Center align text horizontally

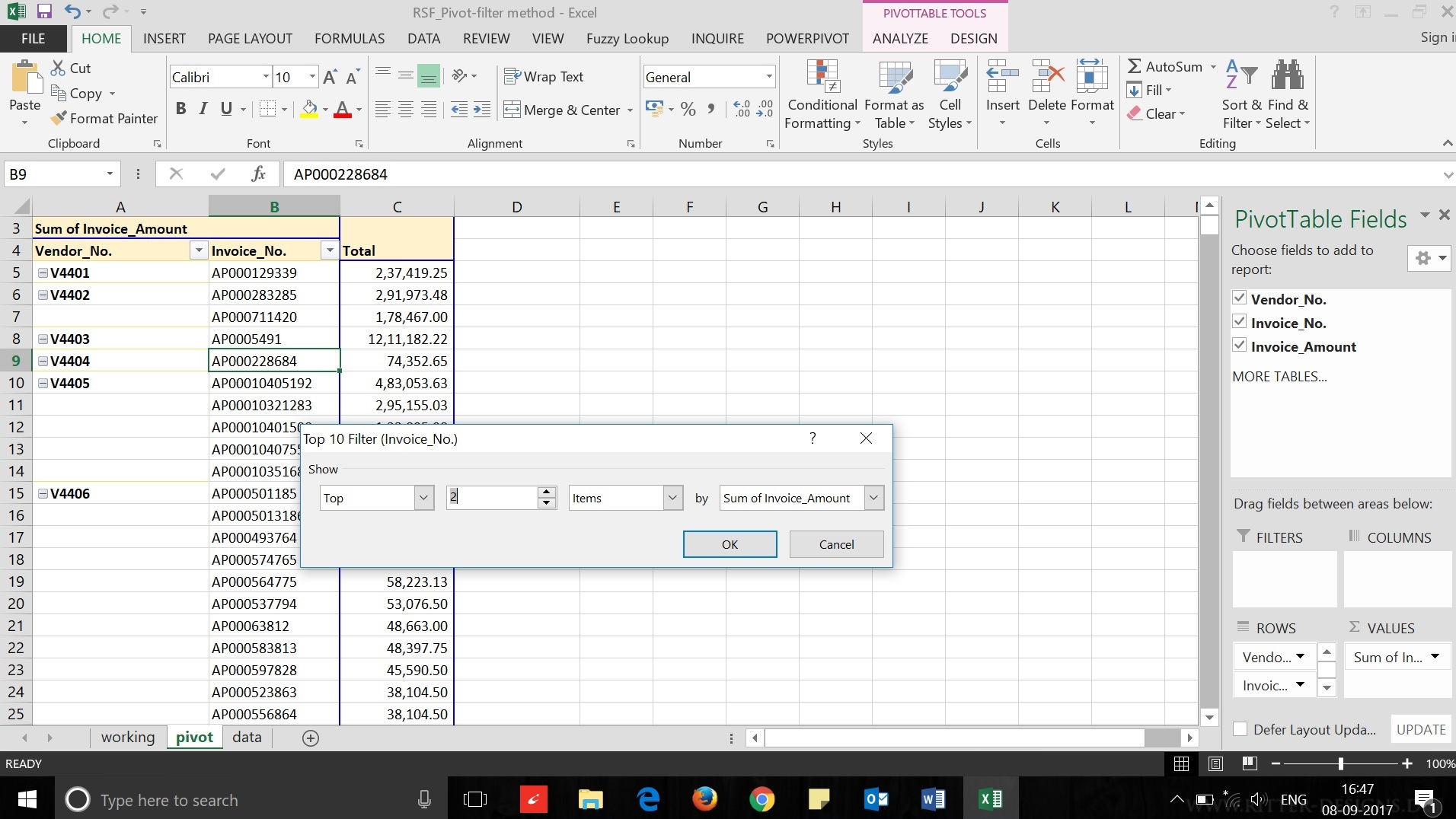[406, 109]
